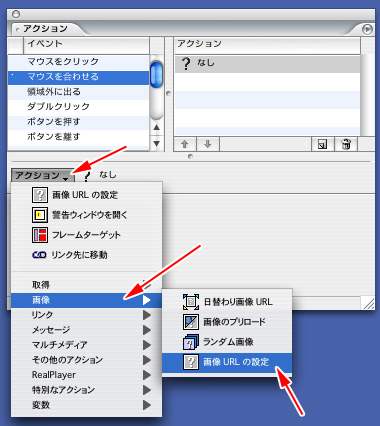
Task: Choose ランダム画像 text in submenu
Action: (228, 342)
